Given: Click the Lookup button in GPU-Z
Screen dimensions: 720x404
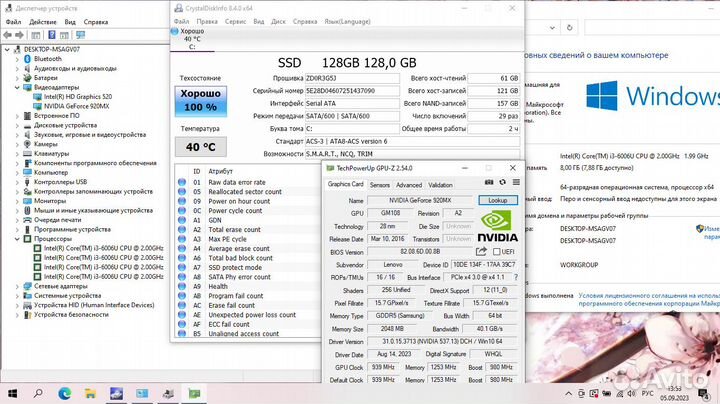Looking at the screenshot, I should tap(498, 200).
